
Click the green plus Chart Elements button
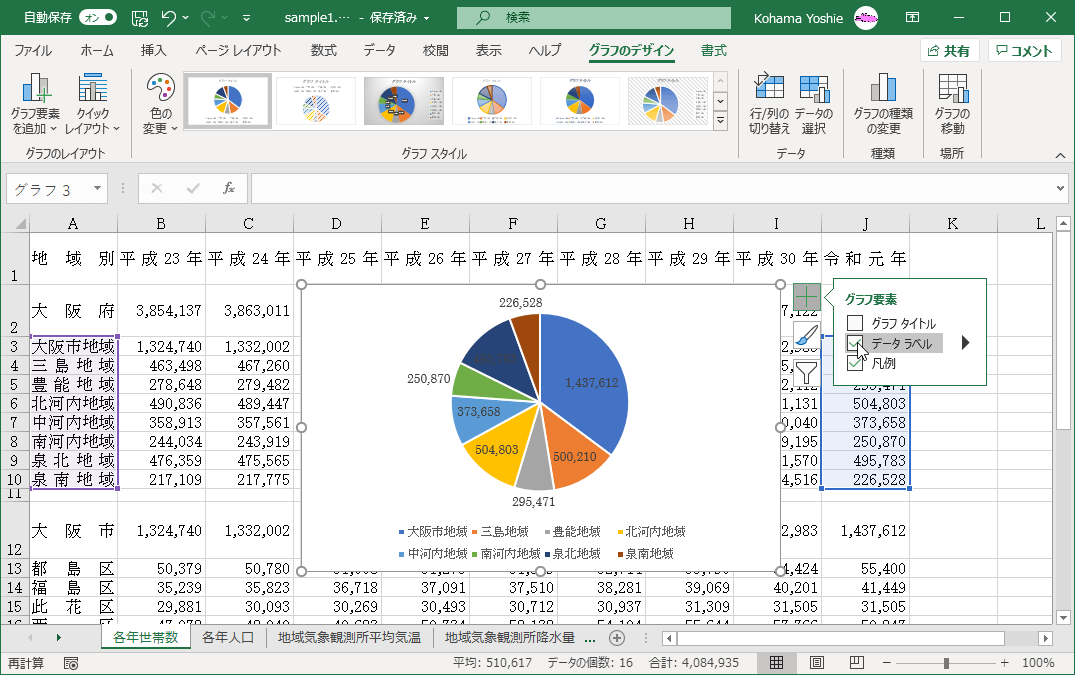807,297
